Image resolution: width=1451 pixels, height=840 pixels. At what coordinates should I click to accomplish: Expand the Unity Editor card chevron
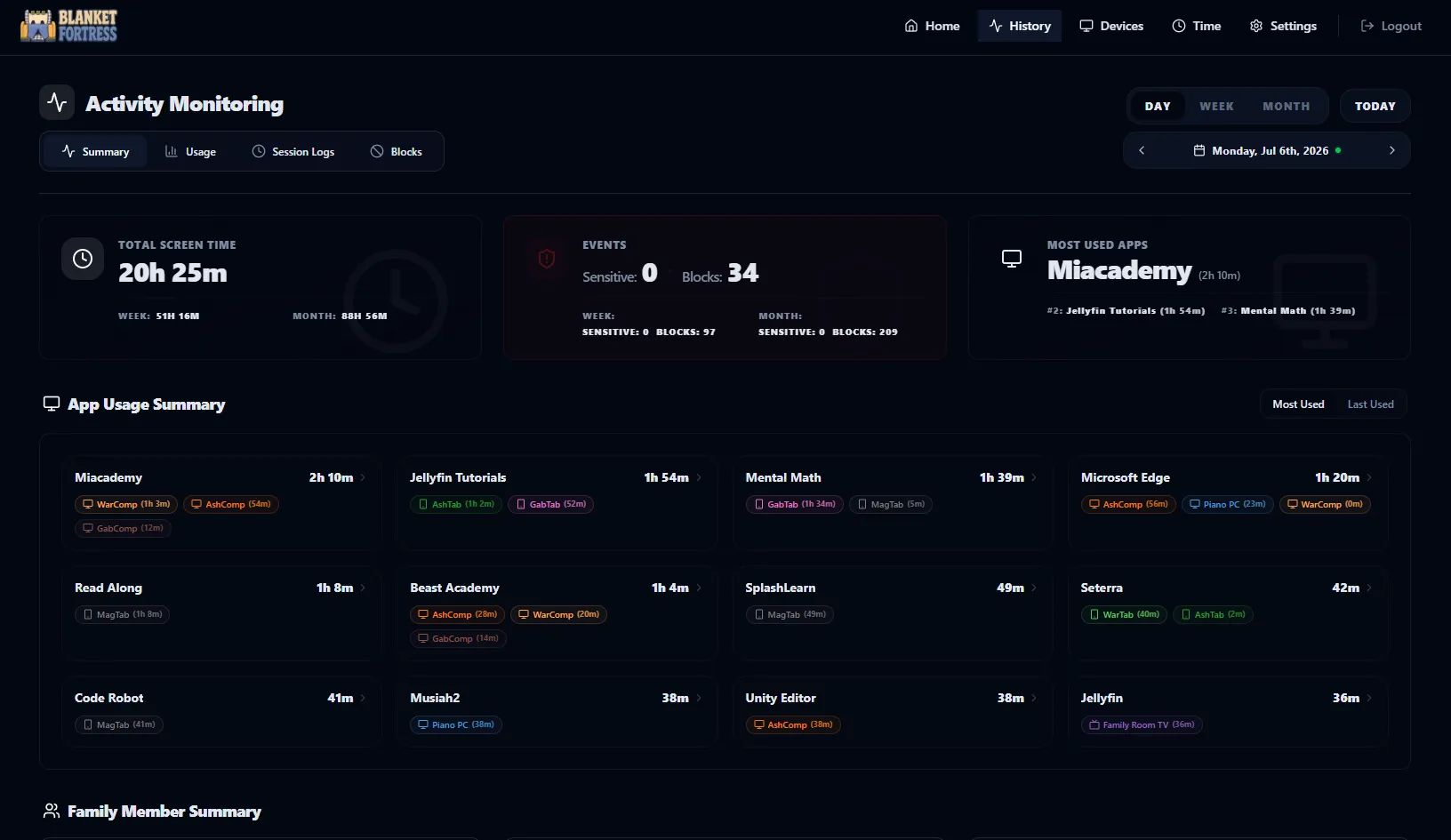(x=1034, y=698)
